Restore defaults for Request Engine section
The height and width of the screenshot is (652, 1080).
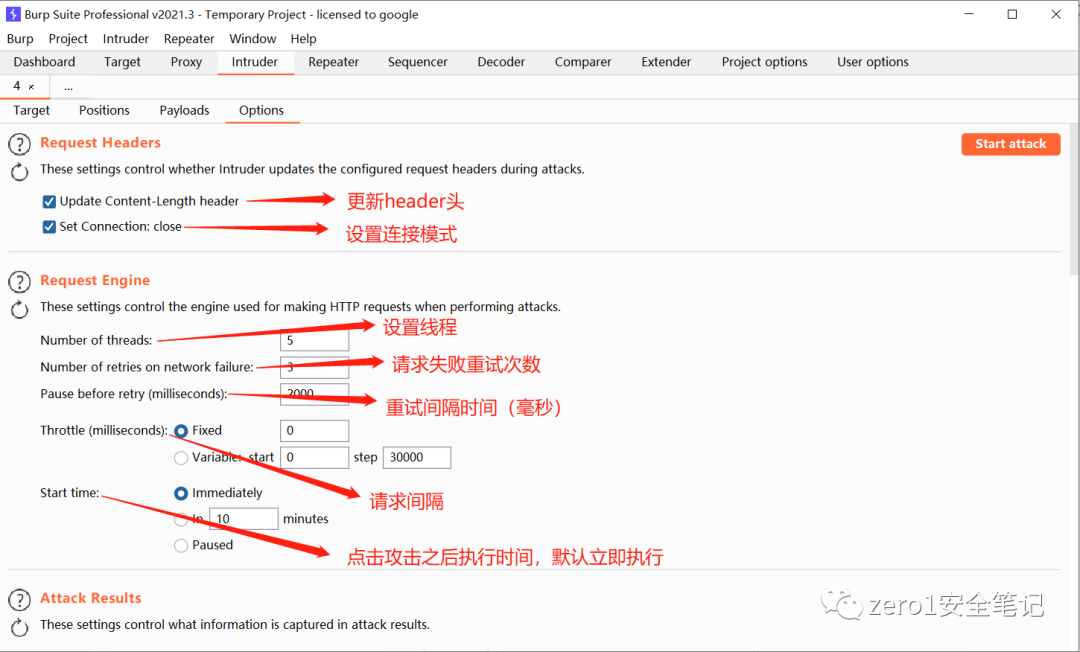tap(19, 310)
